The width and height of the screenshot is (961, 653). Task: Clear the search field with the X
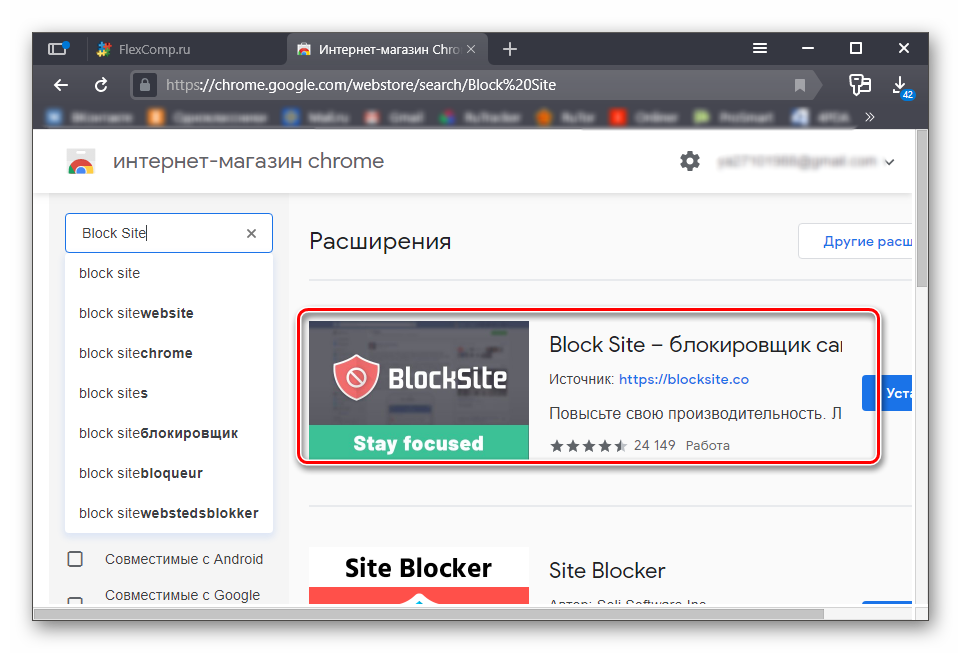[x=251, y=233]
